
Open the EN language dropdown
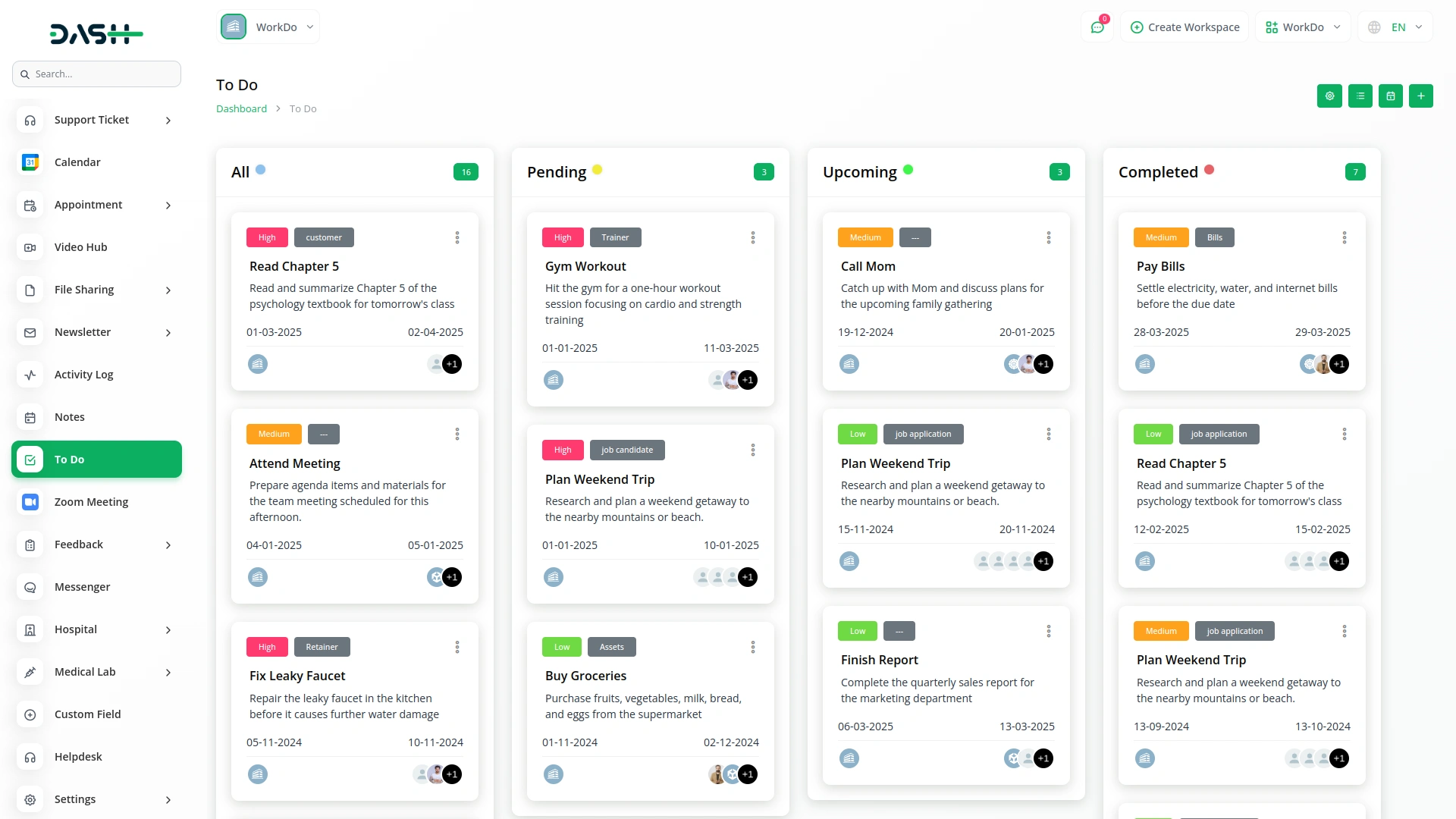pos(1397,27)
